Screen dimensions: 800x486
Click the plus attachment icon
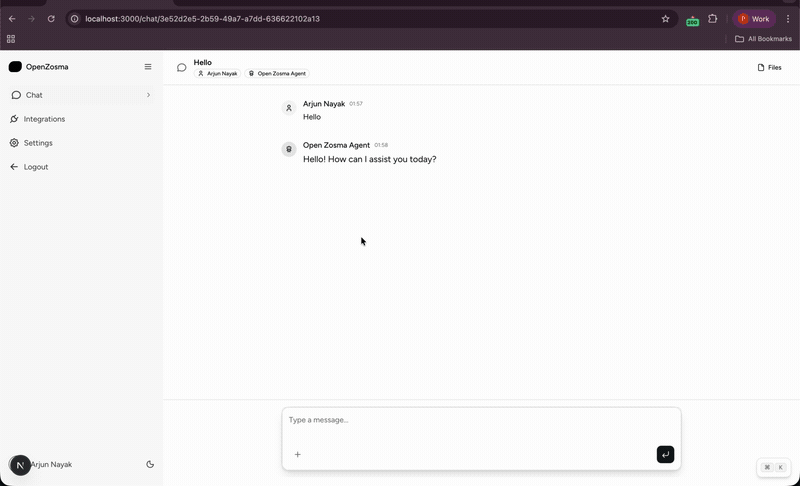297,455
